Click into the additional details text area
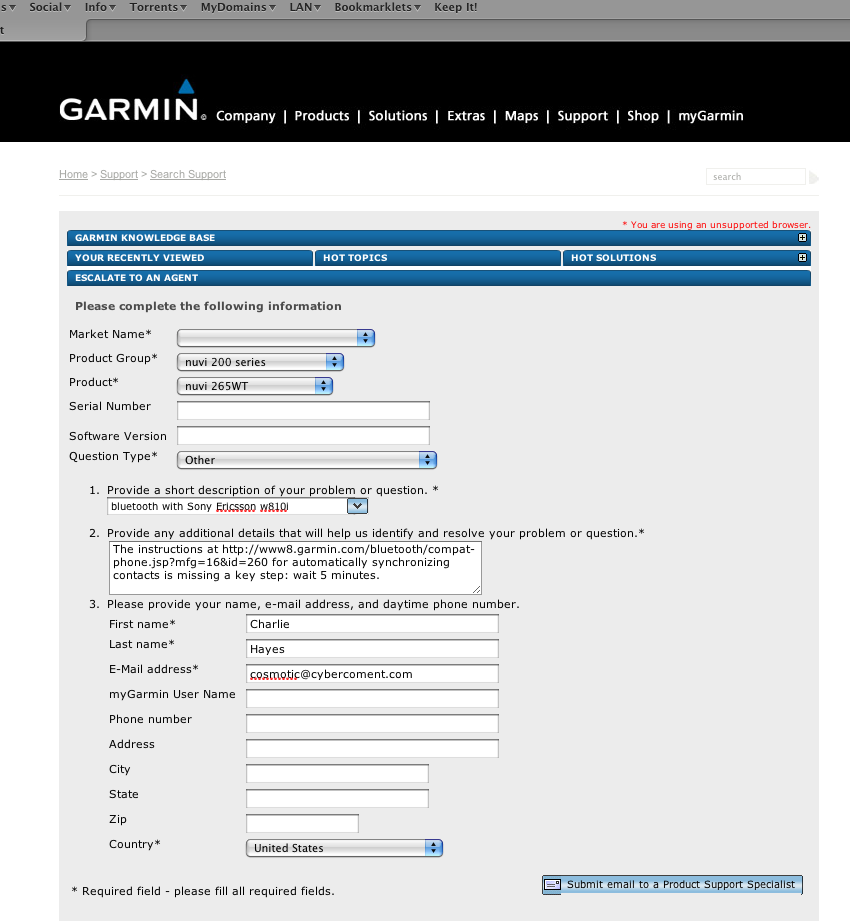The width and height of the screenshot is (850, 921). 295,568
